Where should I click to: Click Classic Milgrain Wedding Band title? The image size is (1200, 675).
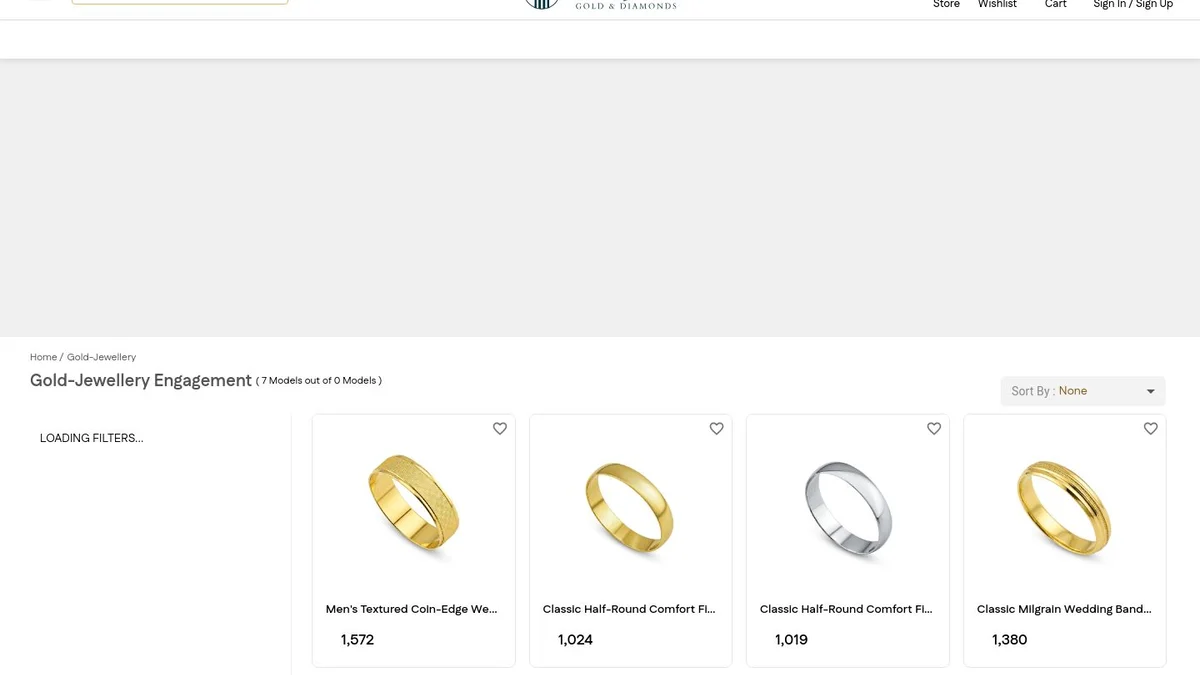coord(1064,609)
